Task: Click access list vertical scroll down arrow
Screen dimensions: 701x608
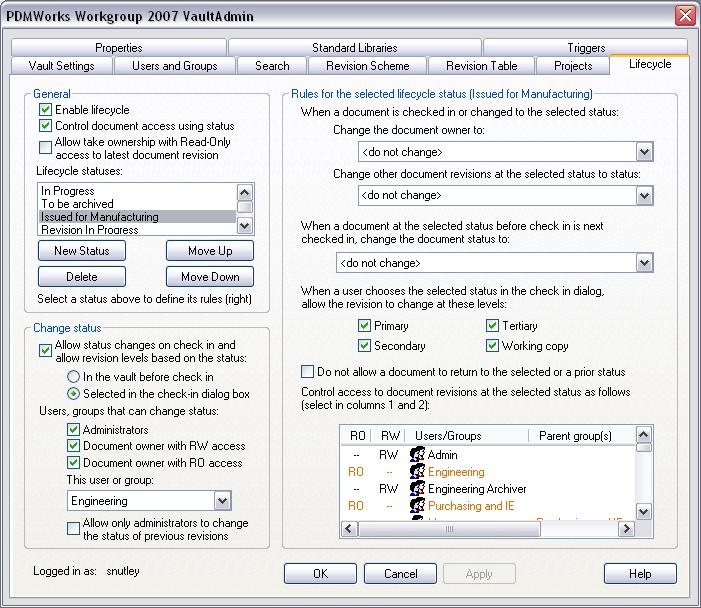Action: [643, 511]
